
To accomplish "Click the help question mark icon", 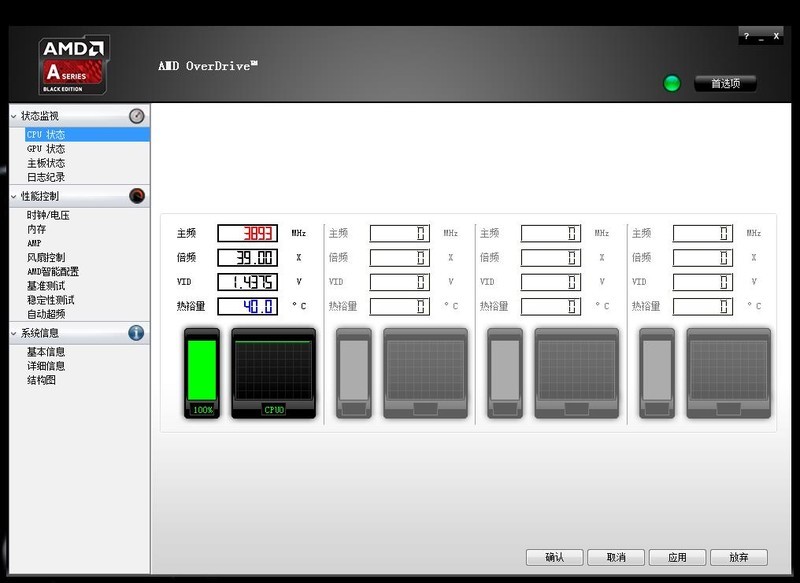I will point(745,36).
